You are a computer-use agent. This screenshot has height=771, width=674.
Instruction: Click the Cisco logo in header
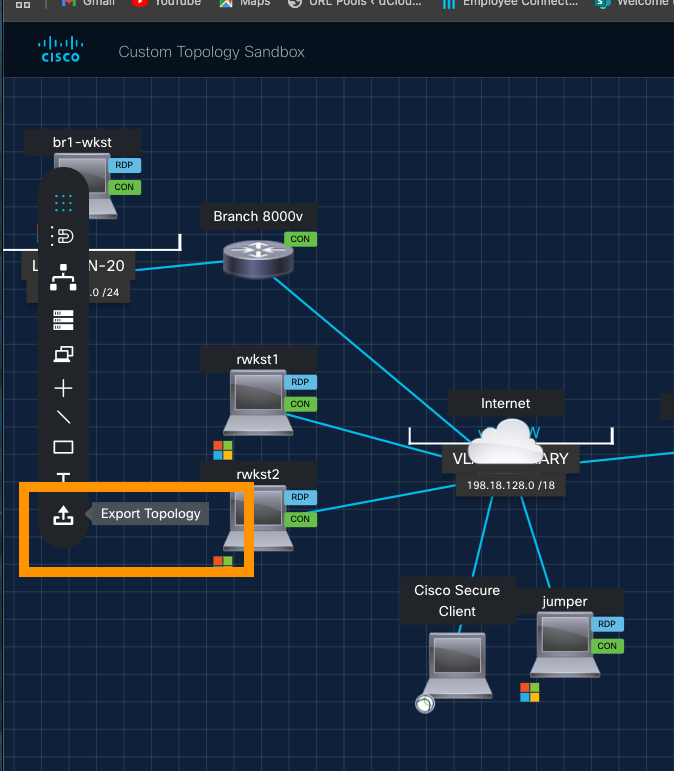point(60,50)
